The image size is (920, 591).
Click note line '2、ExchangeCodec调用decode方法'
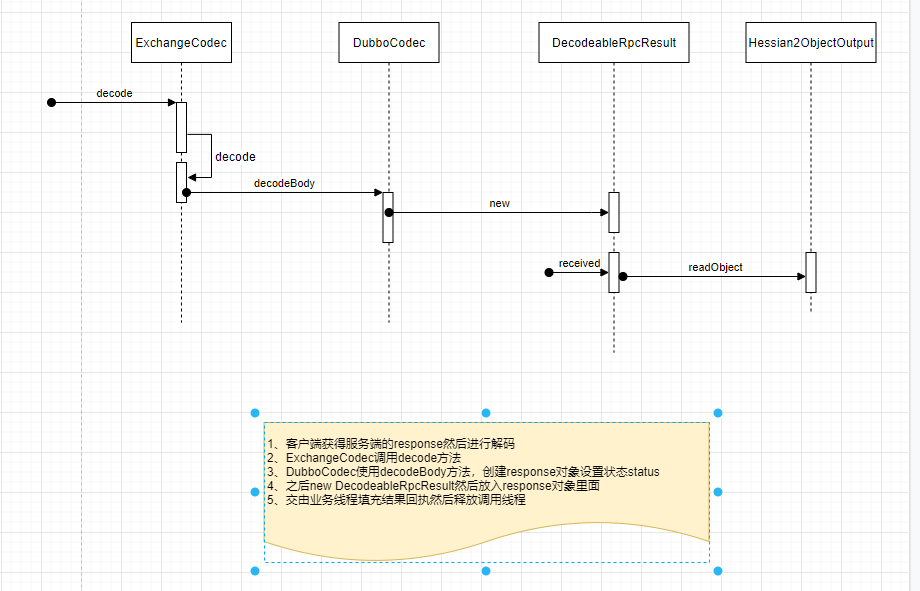pyautogui.click(x=364, y=458)
